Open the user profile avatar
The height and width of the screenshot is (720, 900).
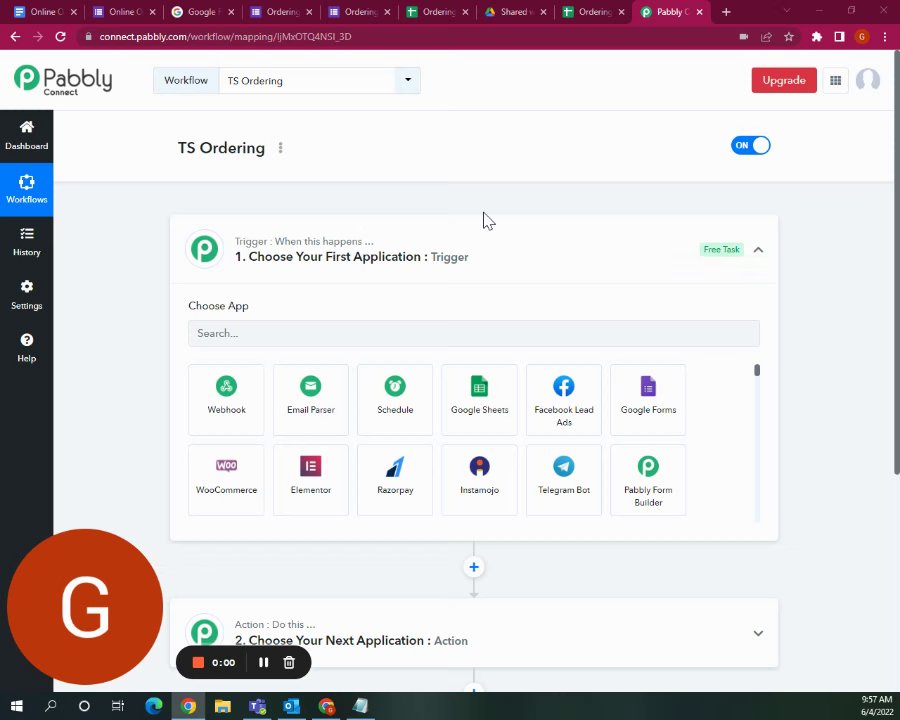(x=867, y=80)
